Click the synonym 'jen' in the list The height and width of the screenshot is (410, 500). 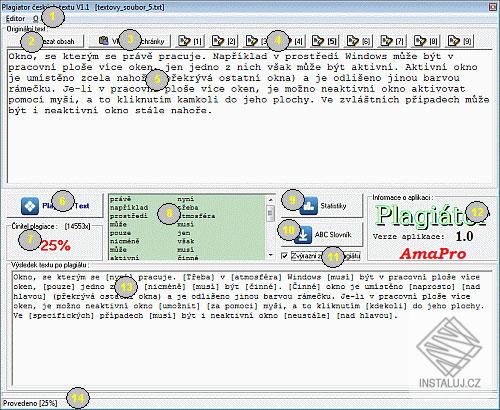click(183, 233)
